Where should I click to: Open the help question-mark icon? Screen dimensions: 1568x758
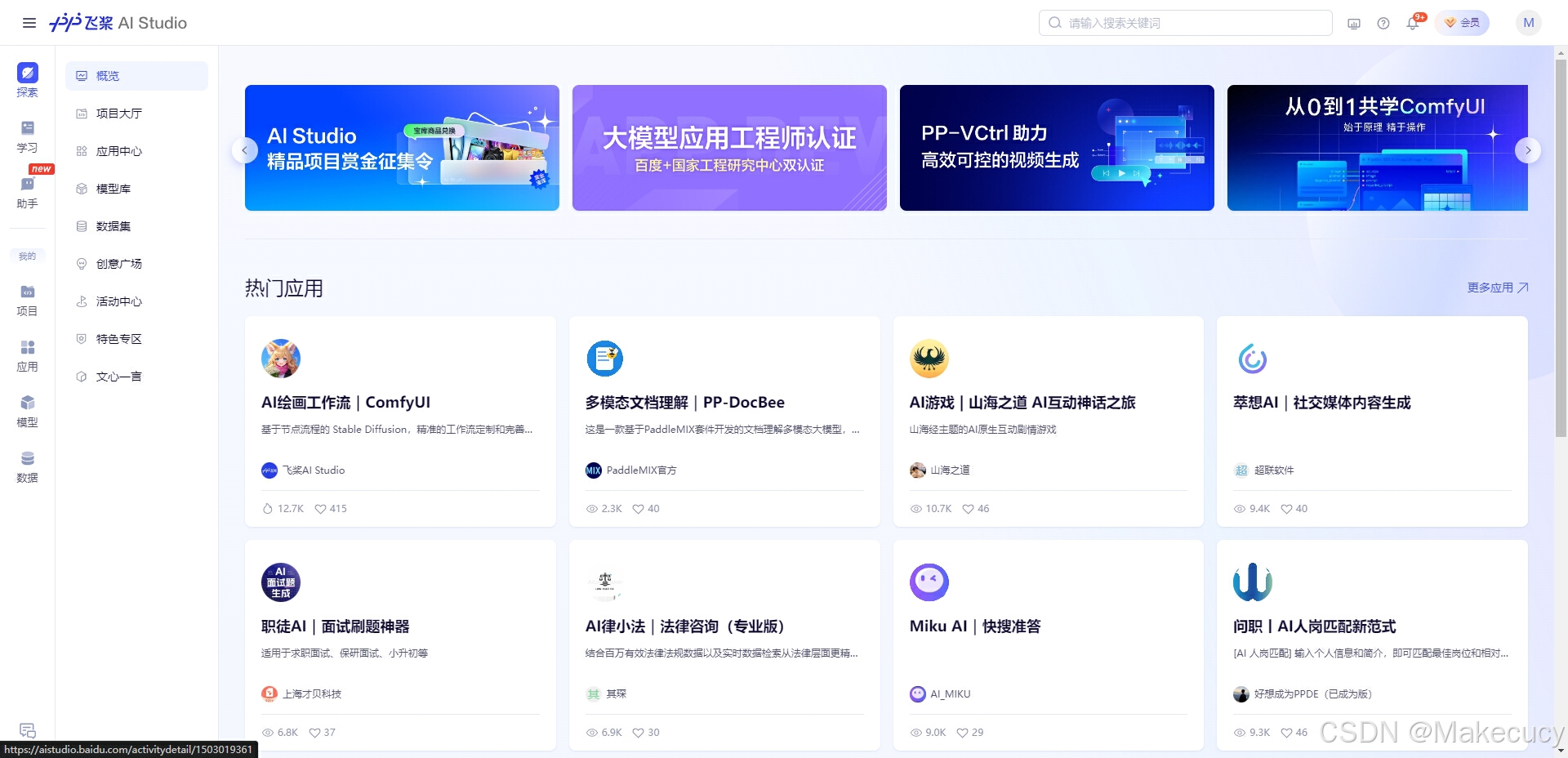pyautogui.click(x=1383, y=23)
